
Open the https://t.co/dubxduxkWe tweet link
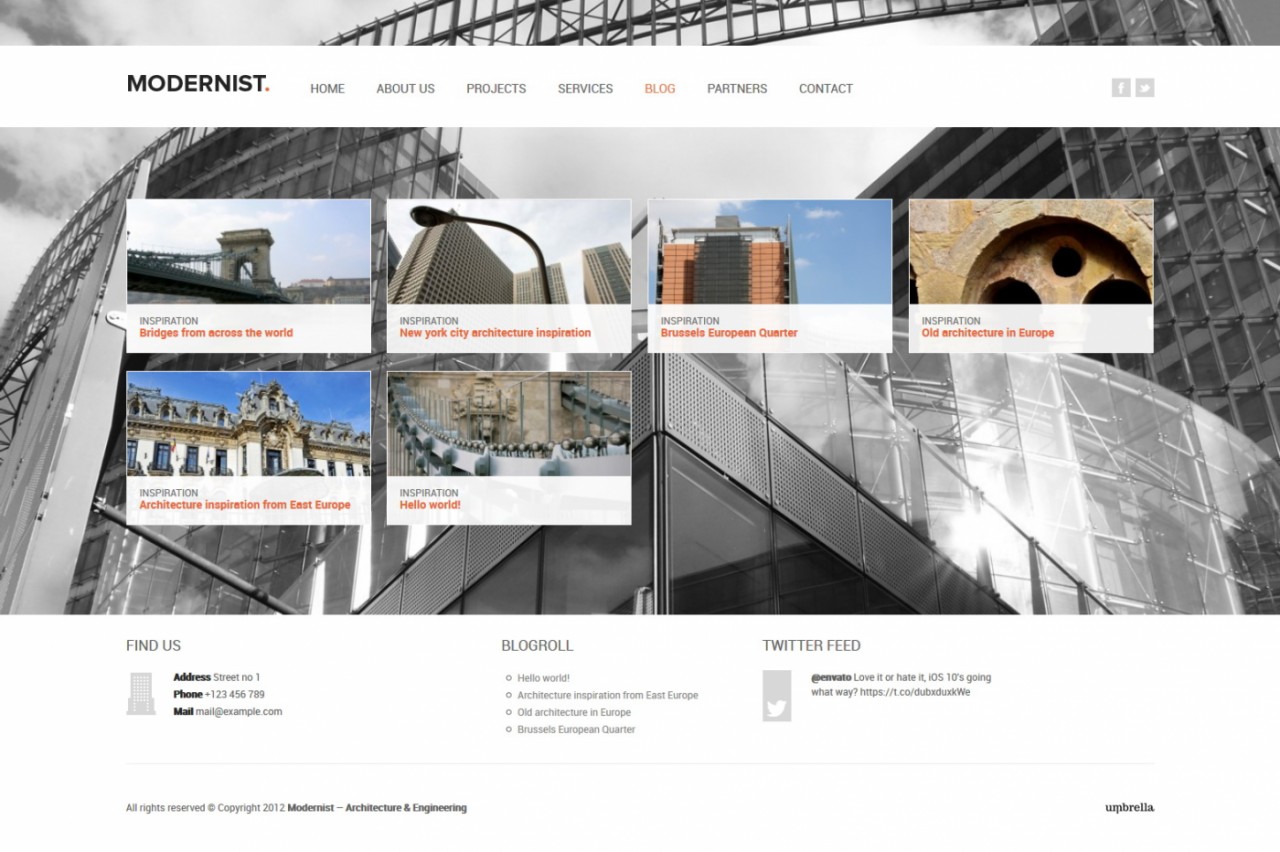pos(915,692)
